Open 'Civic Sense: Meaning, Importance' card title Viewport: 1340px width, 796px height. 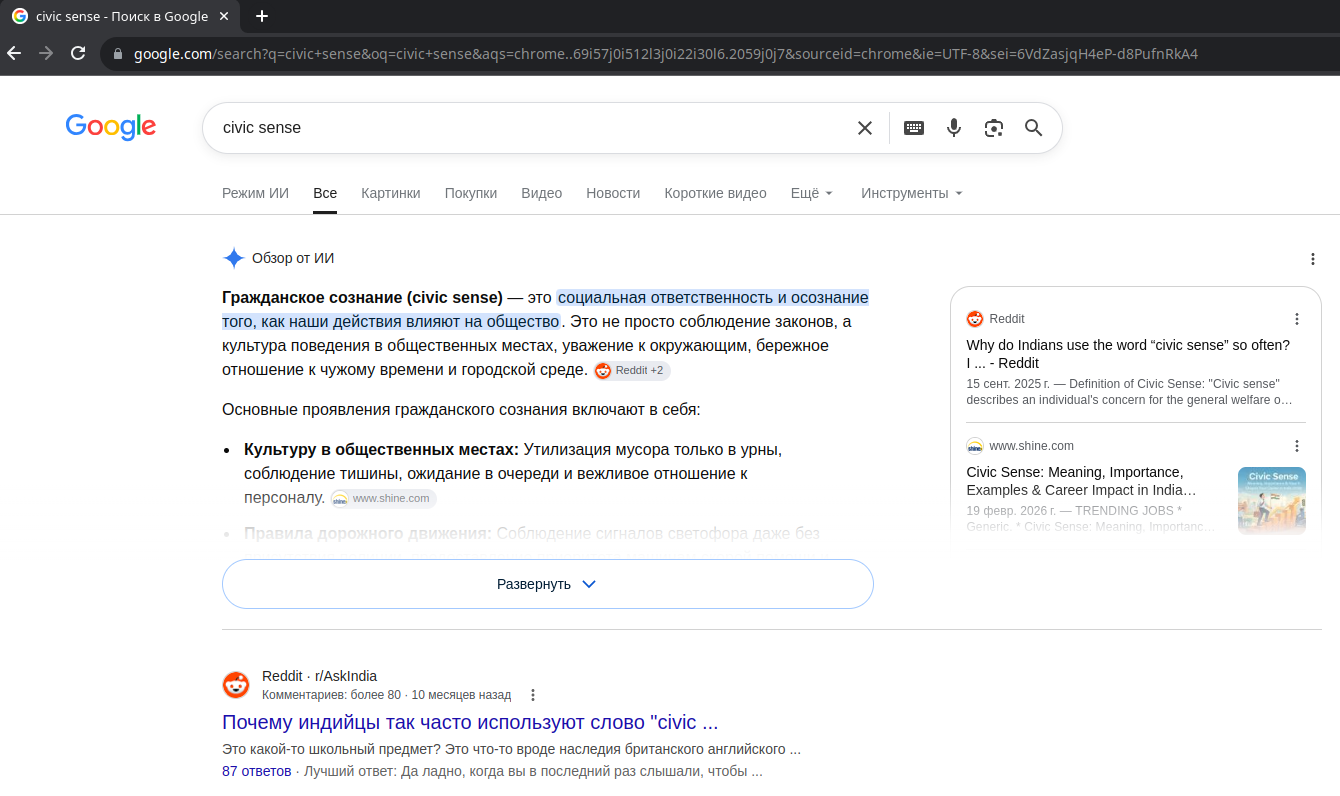click(x=1082, y=481)
